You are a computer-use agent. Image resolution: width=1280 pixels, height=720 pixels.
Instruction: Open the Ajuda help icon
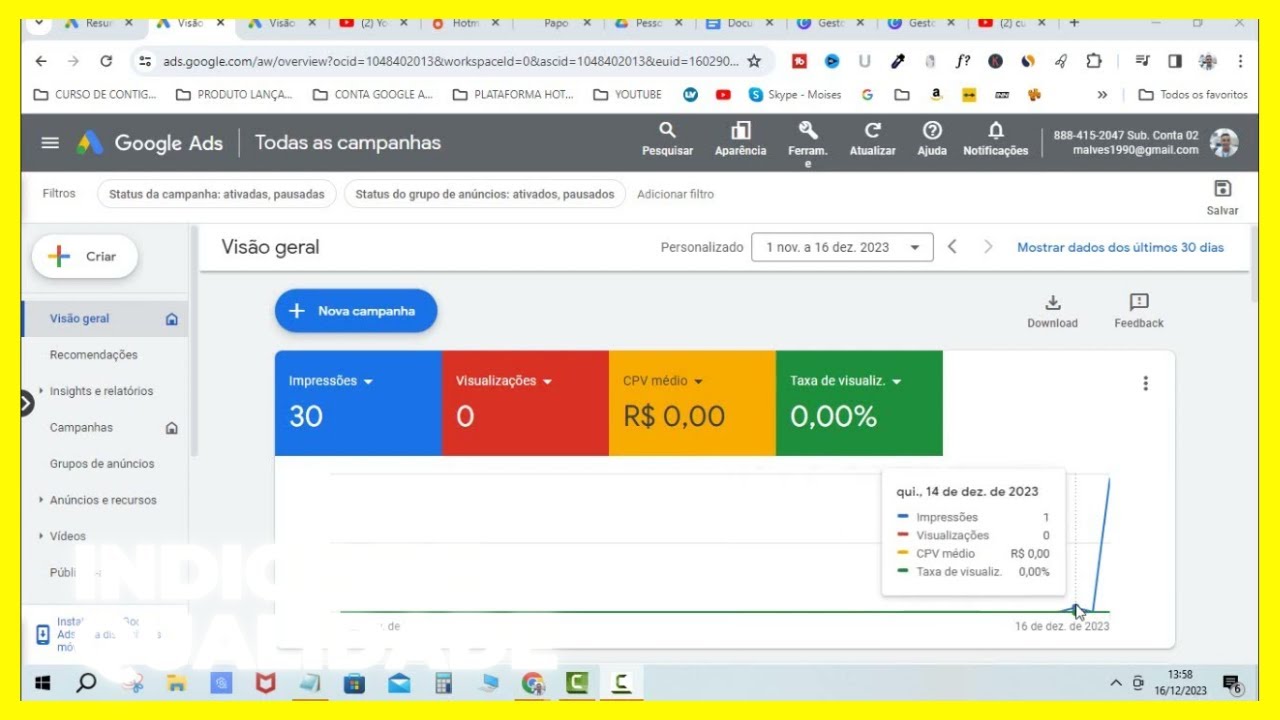coord(932,131)
